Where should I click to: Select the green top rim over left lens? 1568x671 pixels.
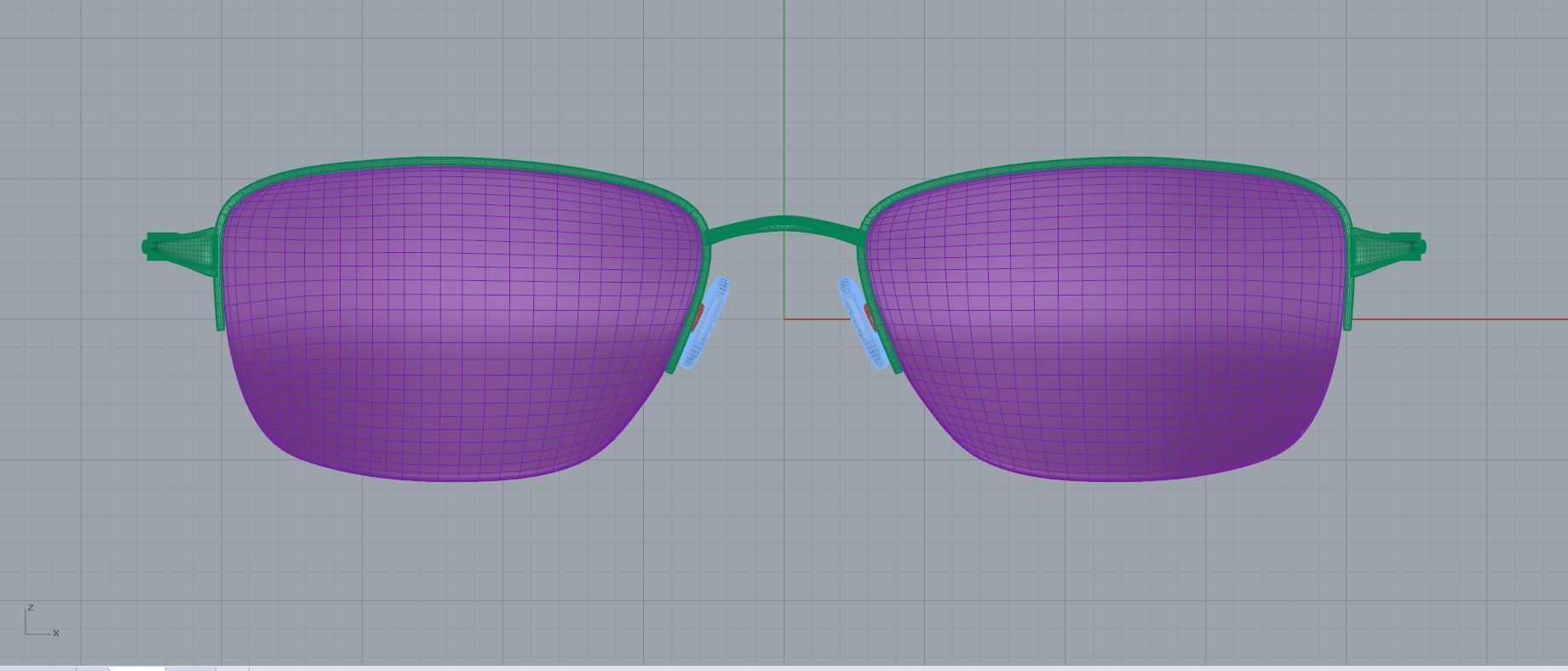443,161
